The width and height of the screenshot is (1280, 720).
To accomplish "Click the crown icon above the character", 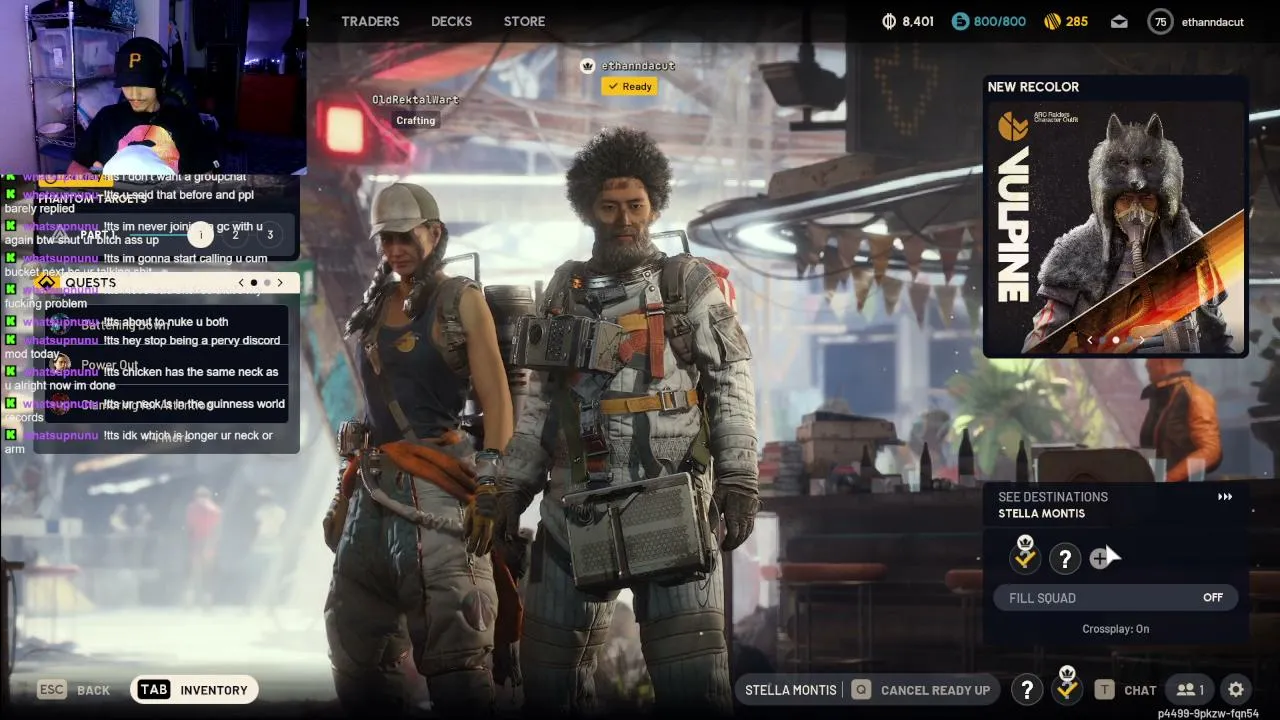I will pyautogui.click(x=588, y=66).
